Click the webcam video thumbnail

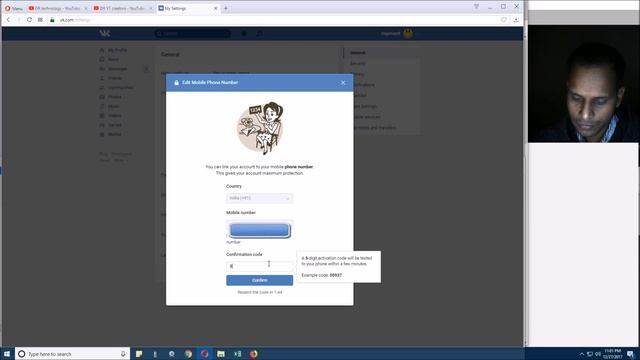(584, 84)
